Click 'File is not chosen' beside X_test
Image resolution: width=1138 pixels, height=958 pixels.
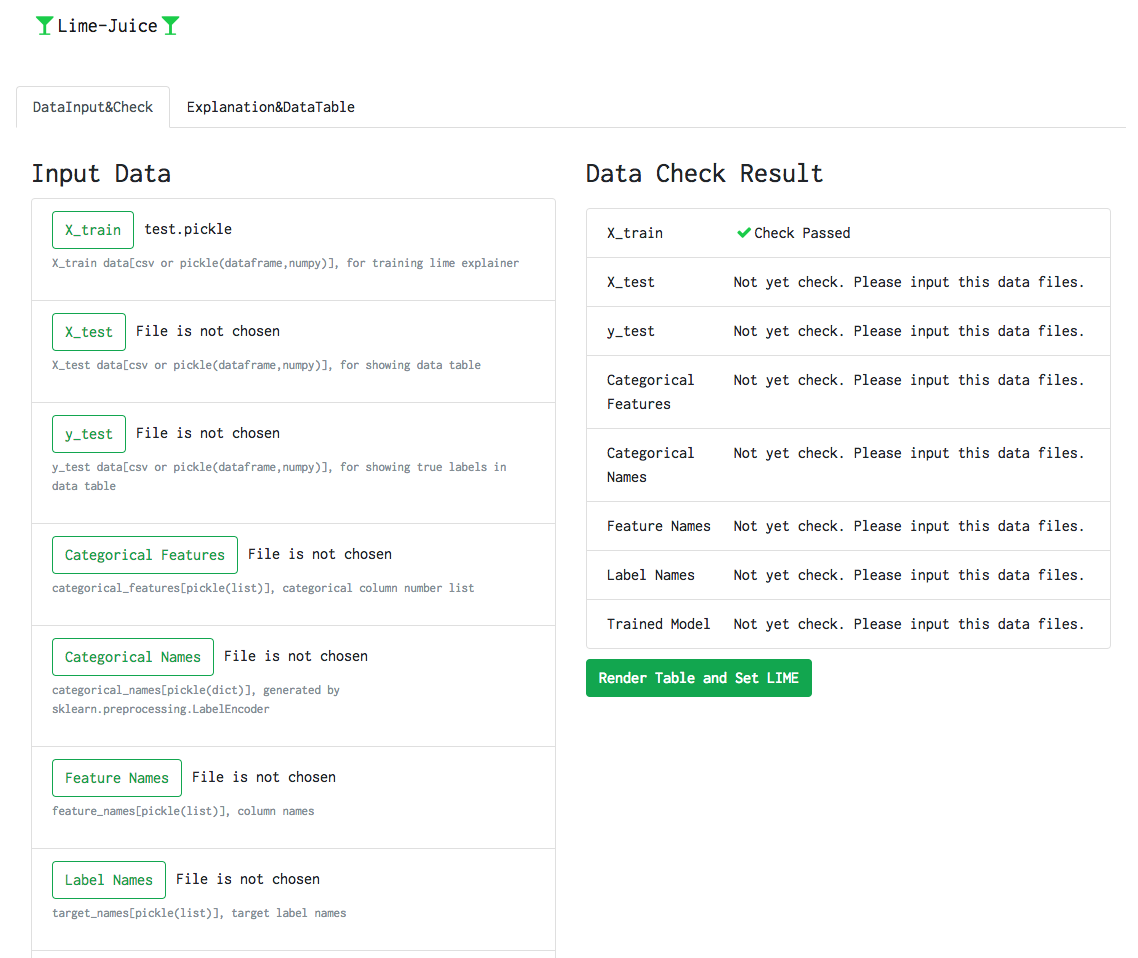coord(208,331)
